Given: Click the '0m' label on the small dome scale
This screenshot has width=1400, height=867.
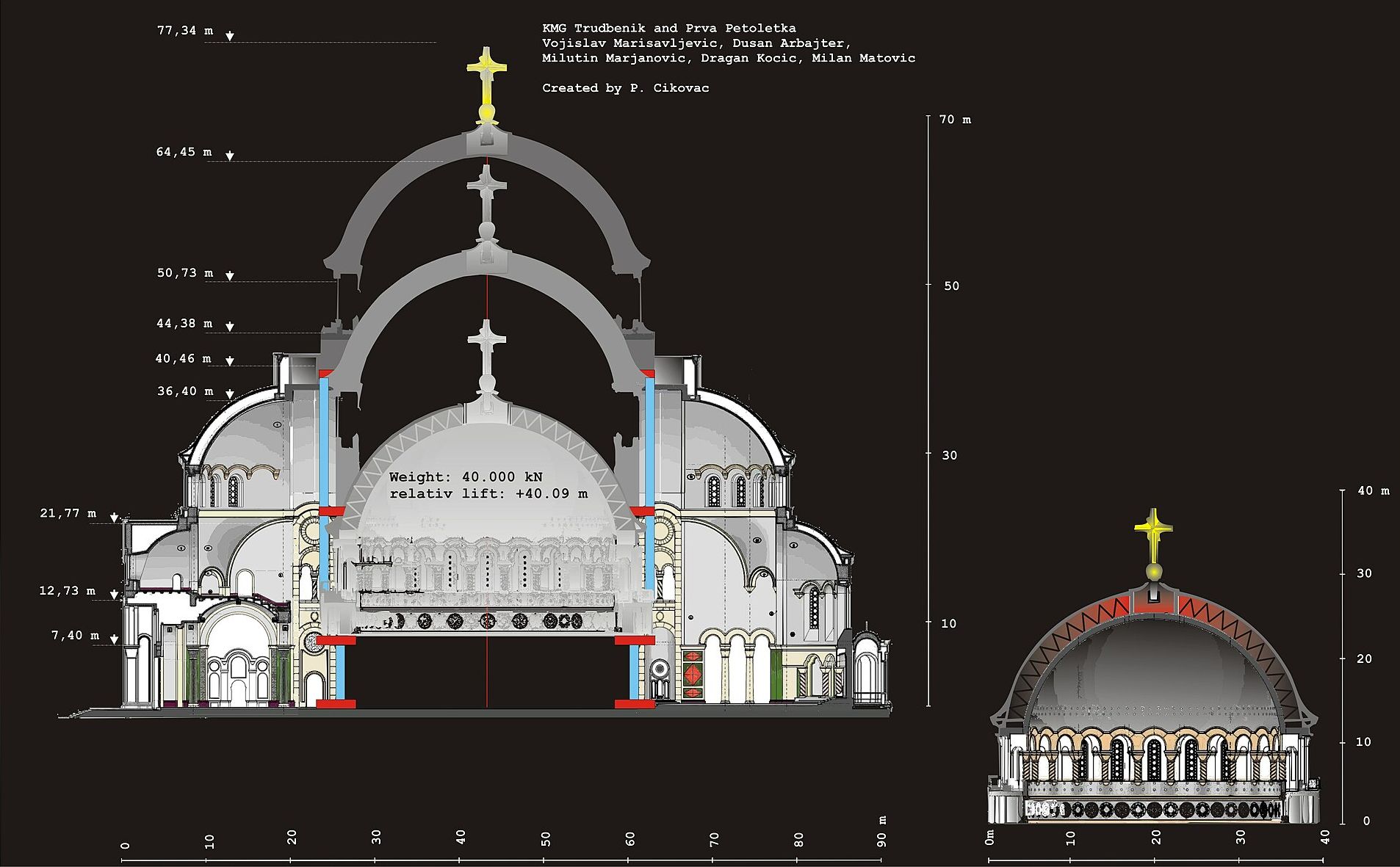Looking at the screenshot, I should [x=989, y=837].
